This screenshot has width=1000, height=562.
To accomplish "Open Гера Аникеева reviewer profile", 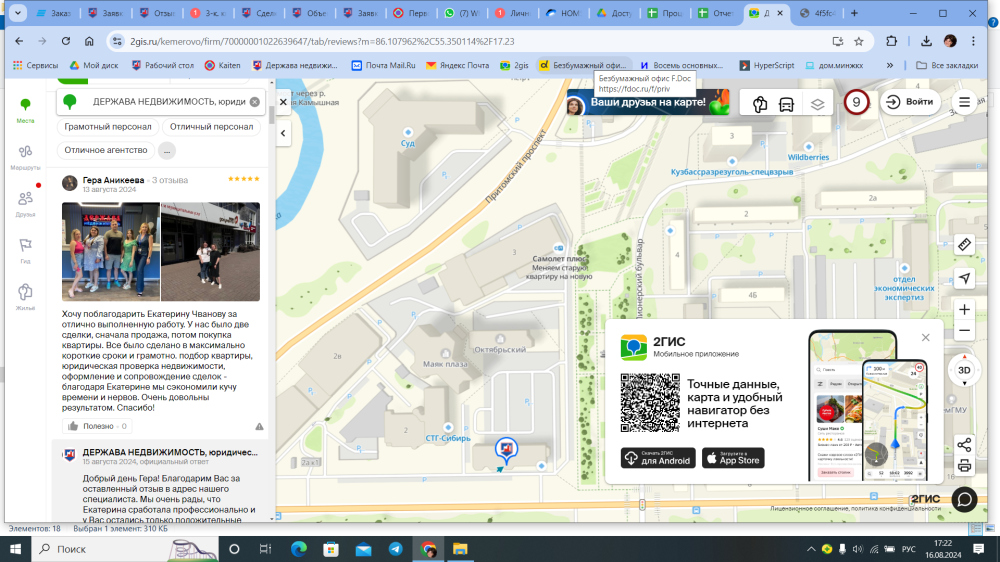I will (x=113, y=180).
